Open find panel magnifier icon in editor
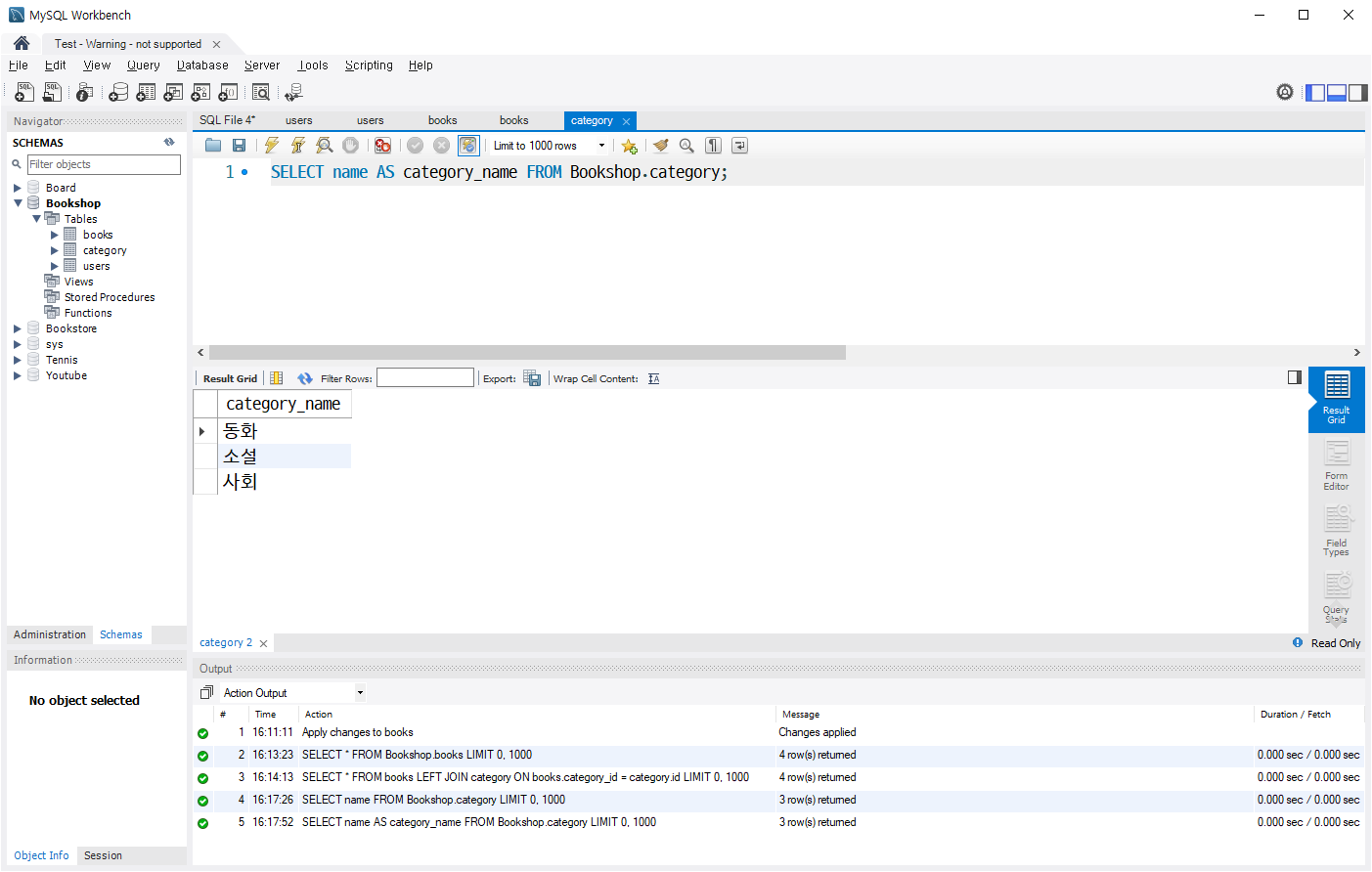The width and height of the screenshot is (1372, 872). point(686,146)
